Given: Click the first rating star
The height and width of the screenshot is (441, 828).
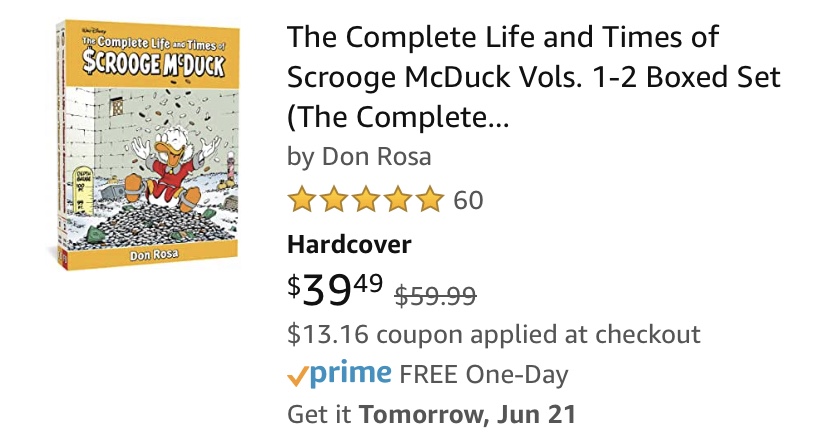Looking at the screenshot, I should coord(301,200).
